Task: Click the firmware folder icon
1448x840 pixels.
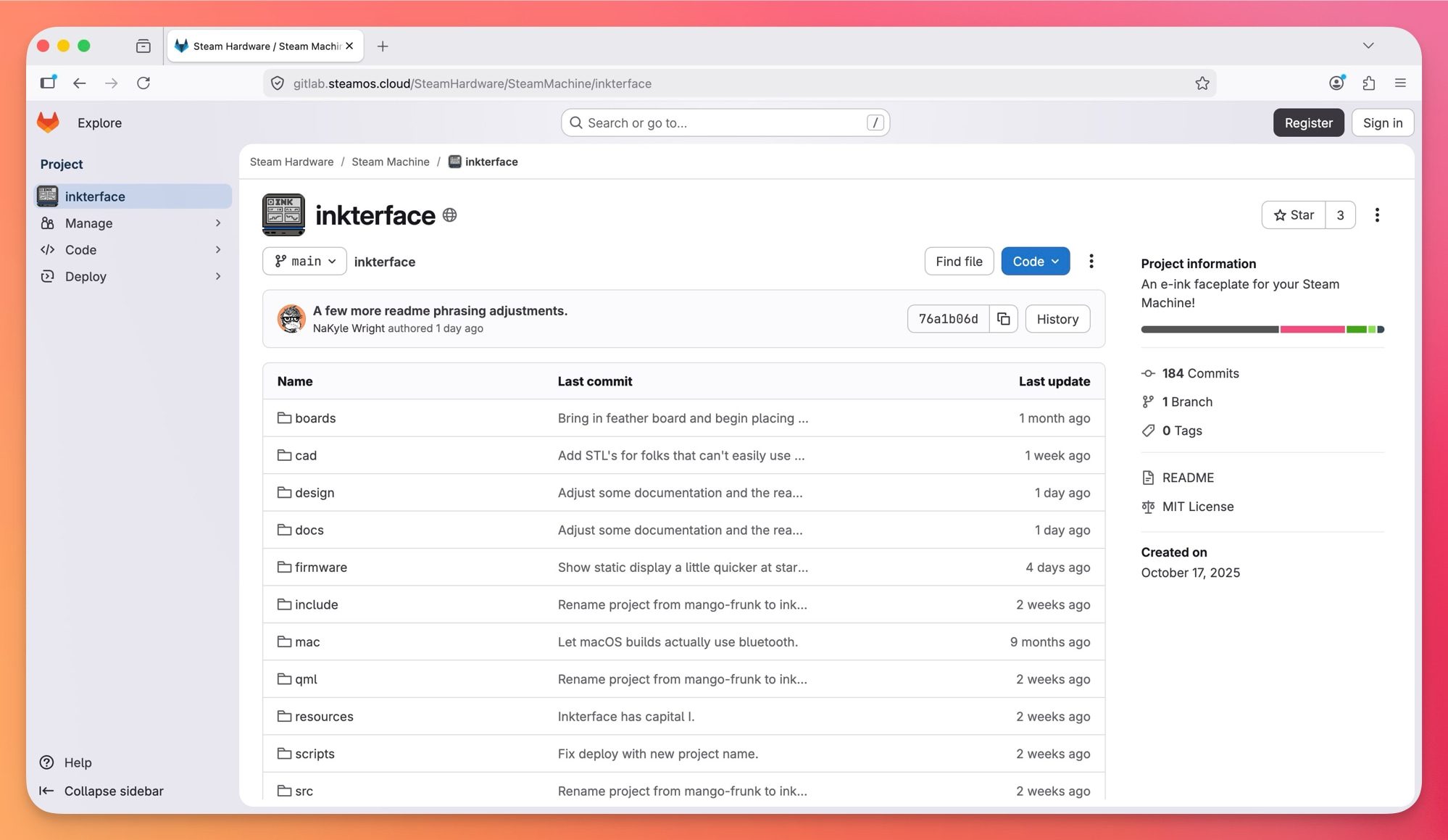Action: coord(284,567)
